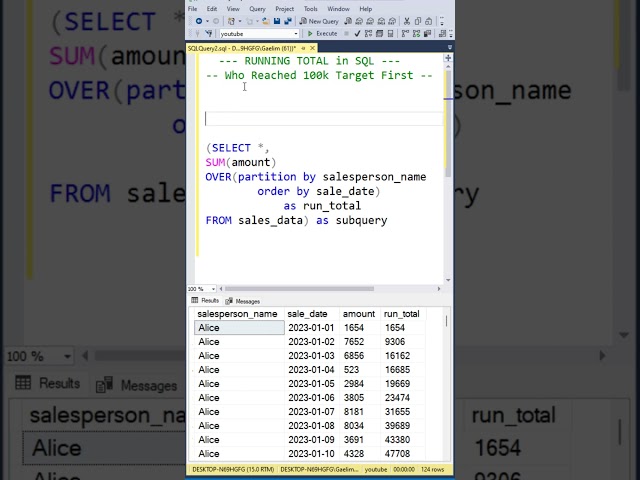This screenshot has height=480, width=640.
Task: Click the Cut scissors icon
Action: click(407, 21)
